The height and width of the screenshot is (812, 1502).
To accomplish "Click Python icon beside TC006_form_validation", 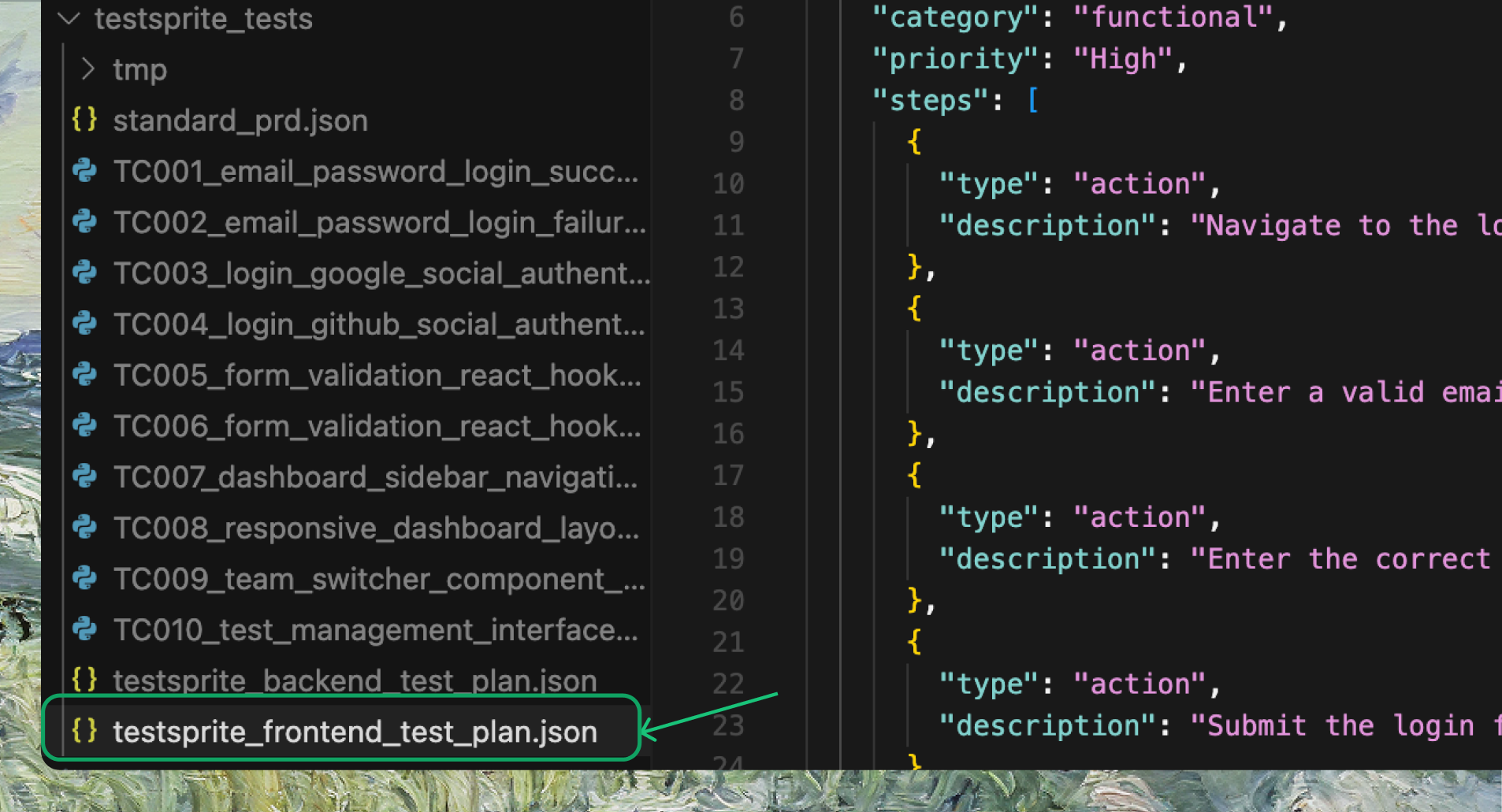I will (x=84, y=425).
